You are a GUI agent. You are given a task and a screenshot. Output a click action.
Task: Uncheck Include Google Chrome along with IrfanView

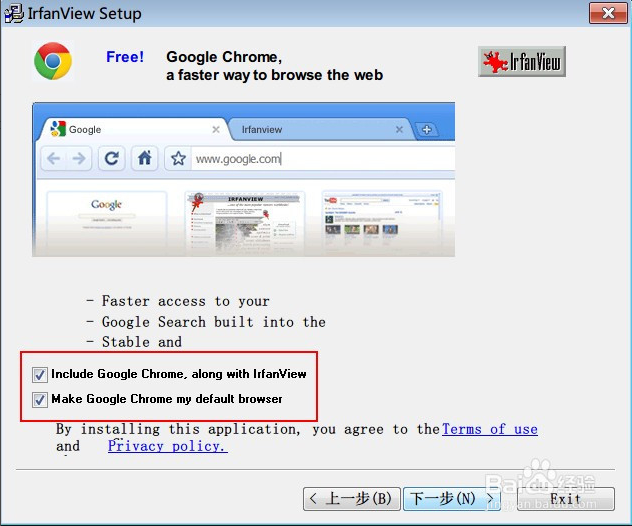pyautogui.click(x=40, y=375)
